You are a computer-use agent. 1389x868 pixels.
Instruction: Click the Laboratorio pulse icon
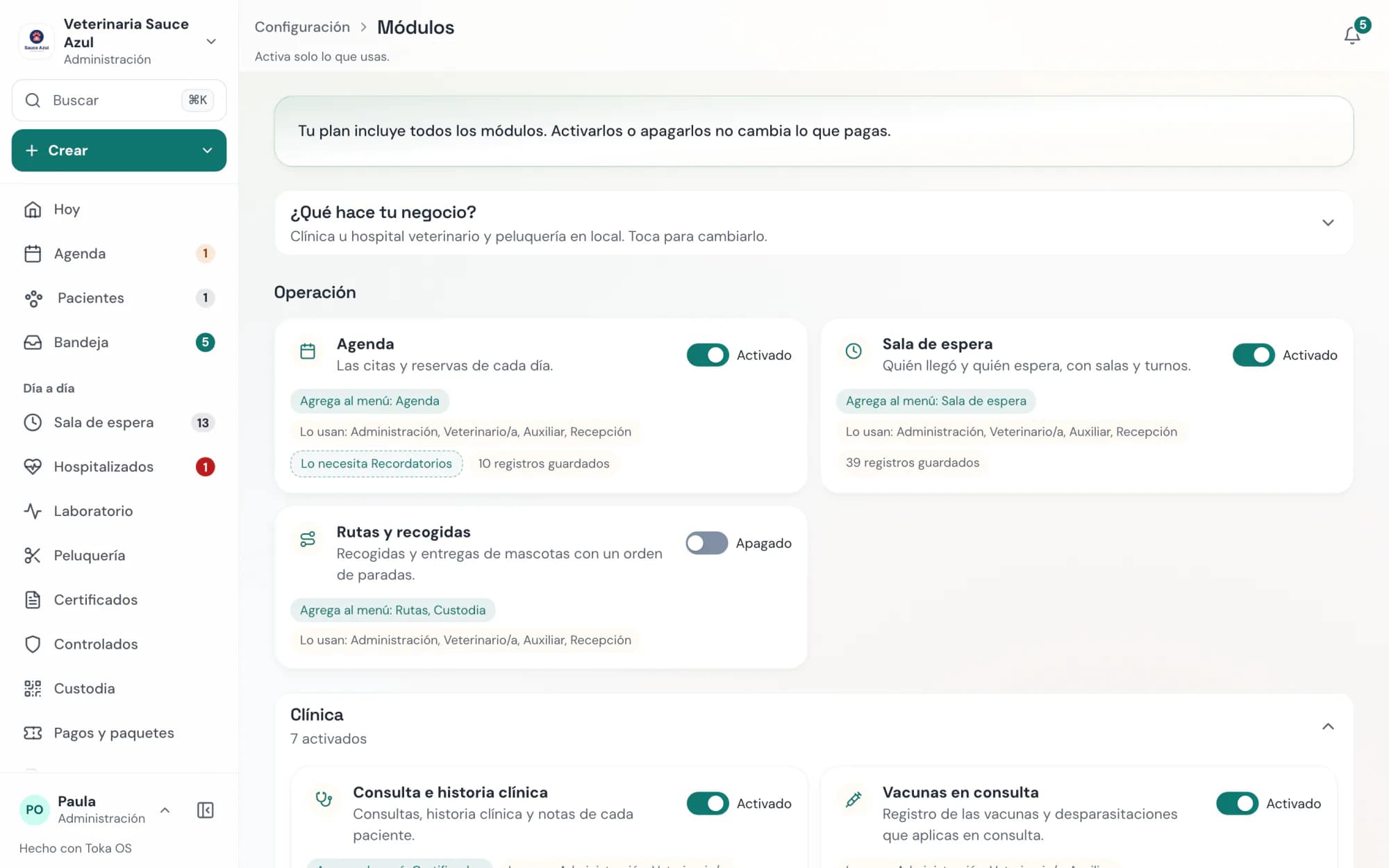(33, 511)
